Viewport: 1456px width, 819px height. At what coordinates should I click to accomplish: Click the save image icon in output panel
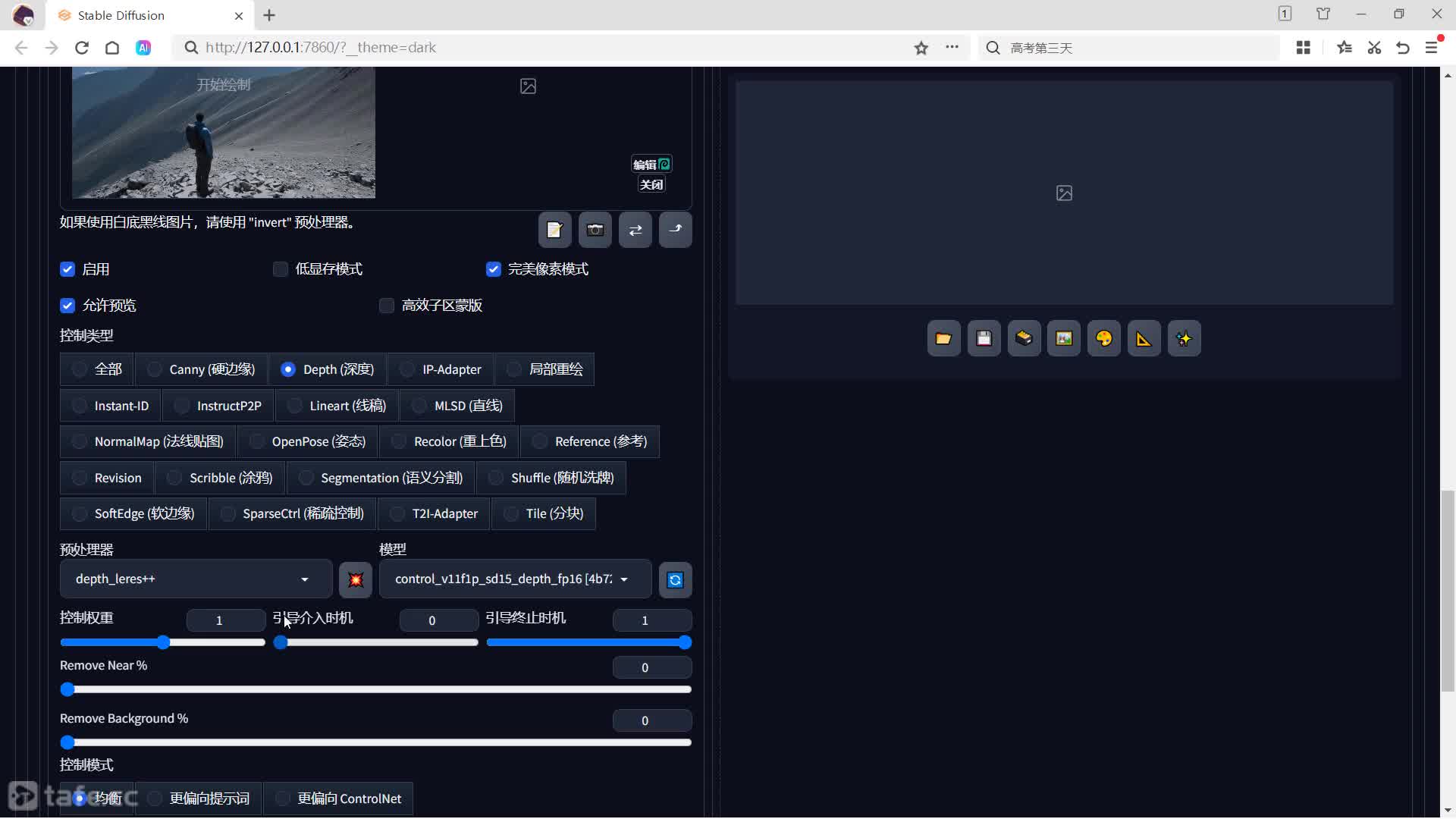point(983,338)
